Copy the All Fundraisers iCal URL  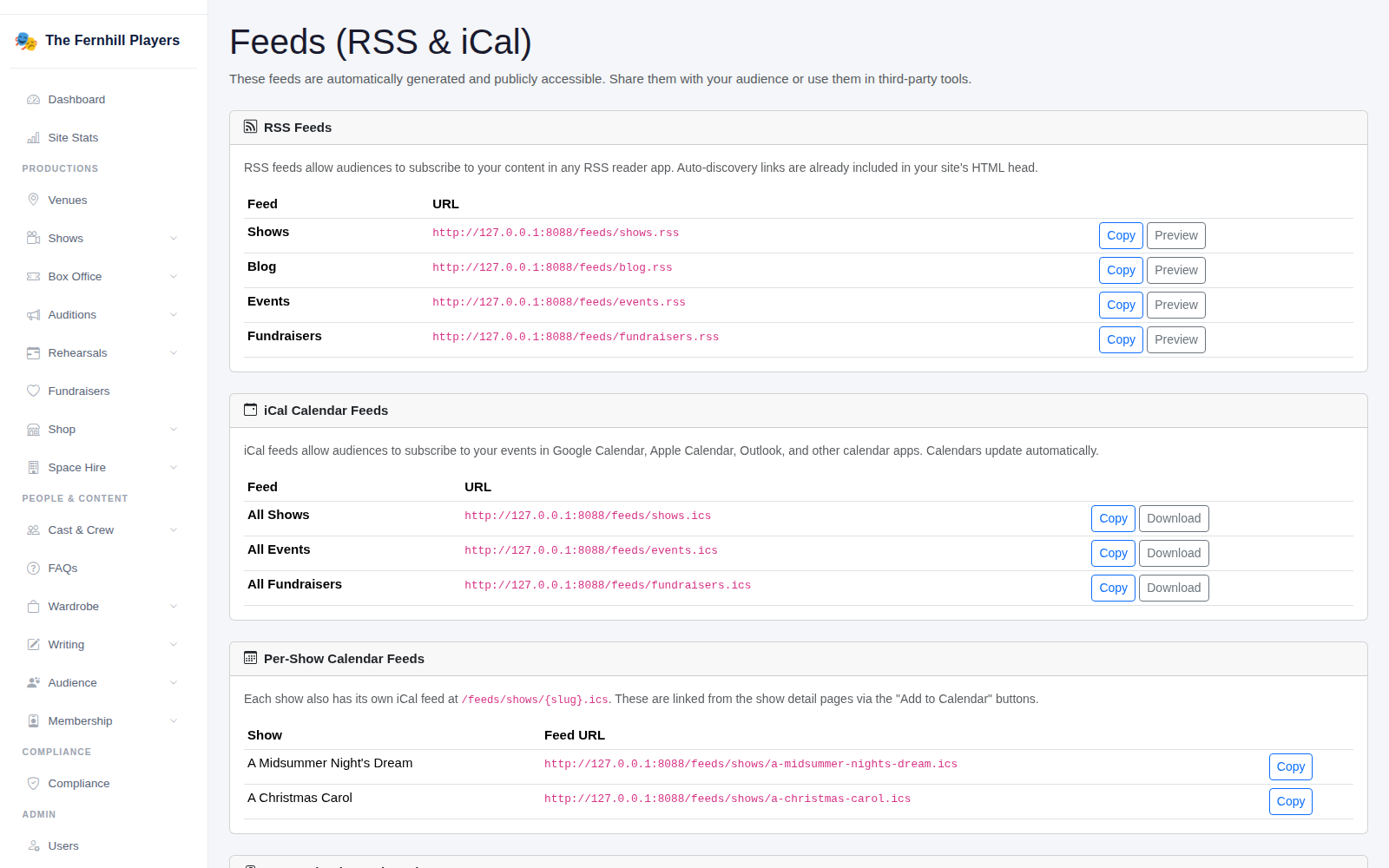1113,588
